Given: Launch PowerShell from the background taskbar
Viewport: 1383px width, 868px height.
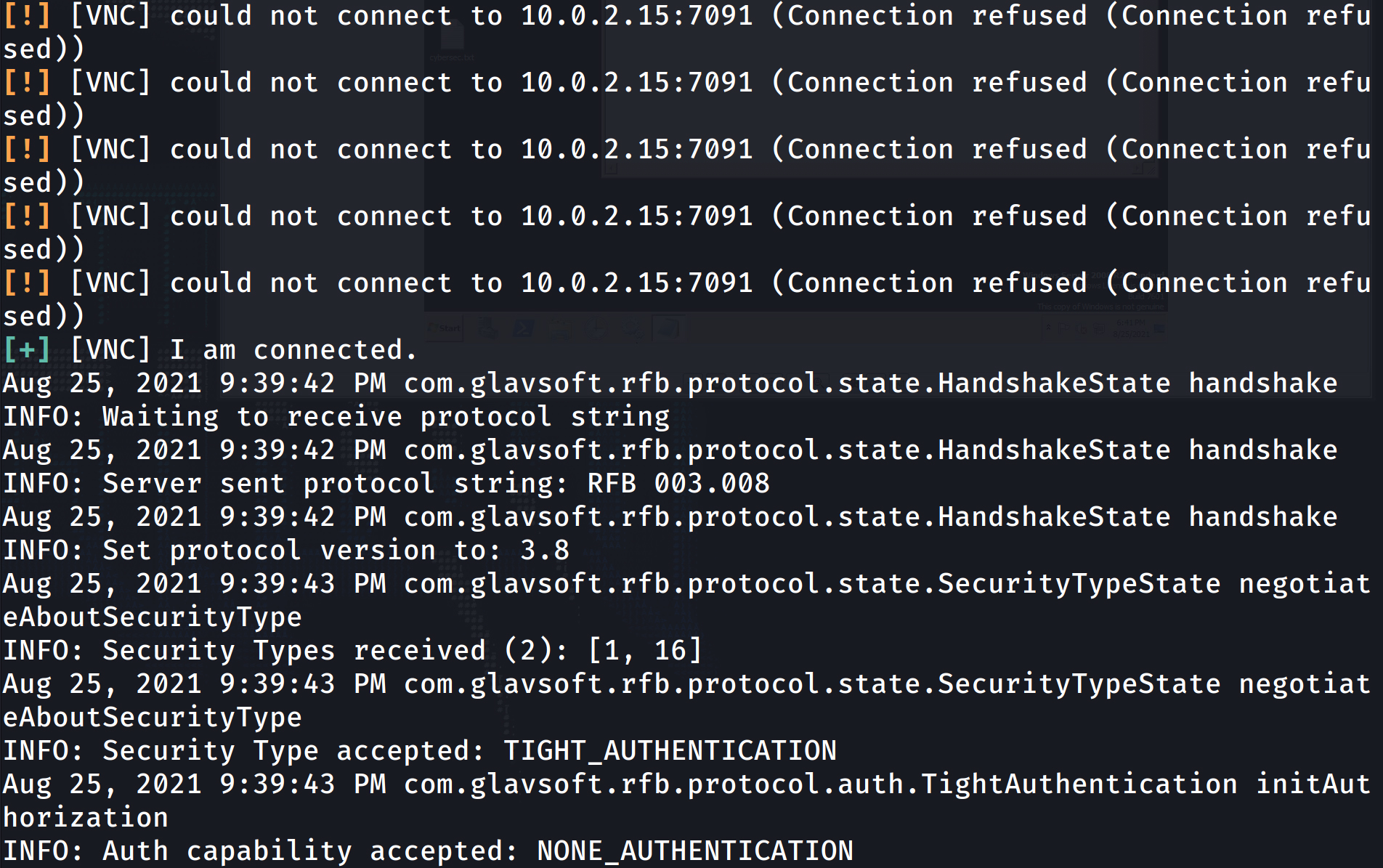Looking at the screenshot, I should [x=523, y=329].
